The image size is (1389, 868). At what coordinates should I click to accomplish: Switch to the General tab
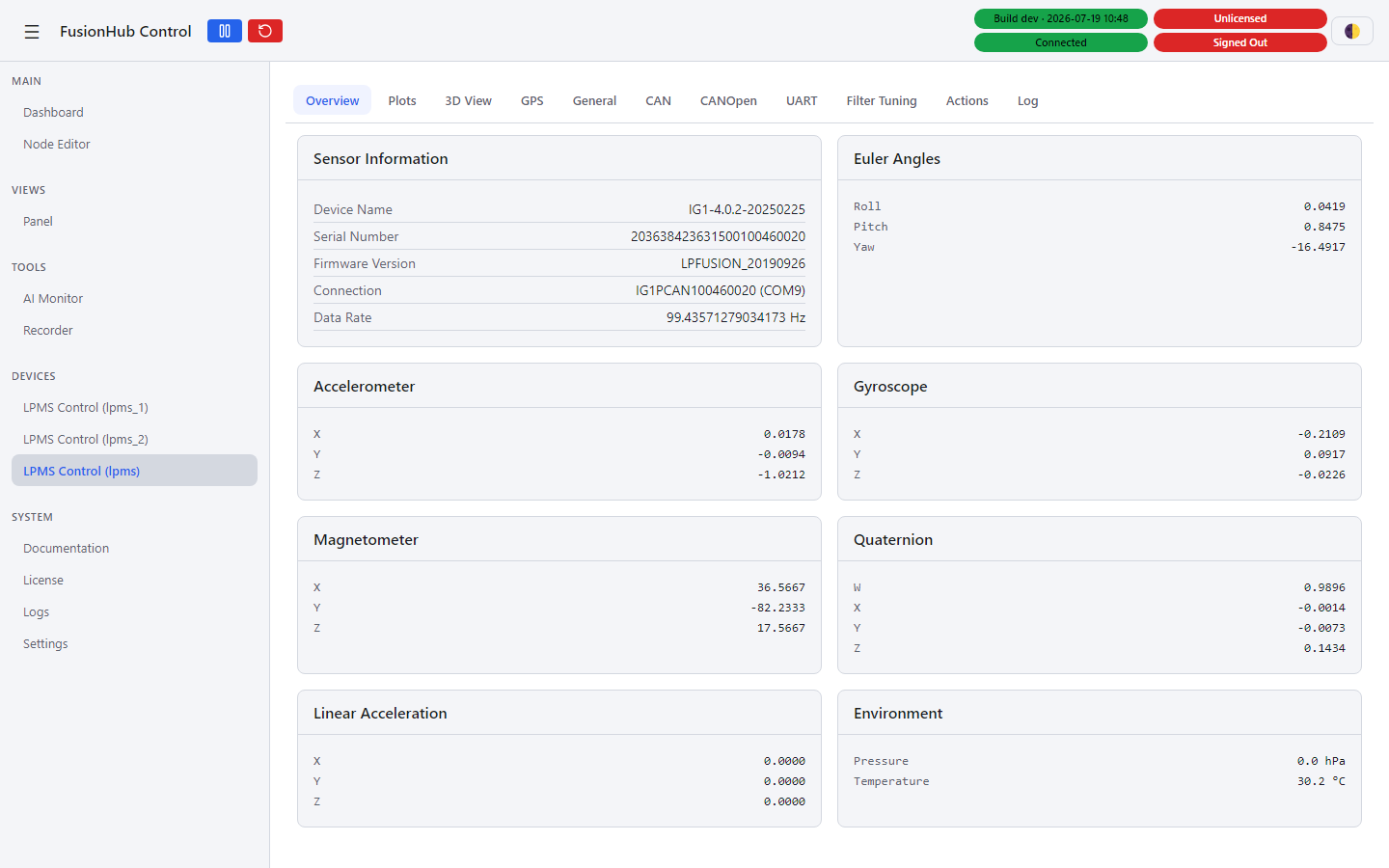click(x=594, y=100)
